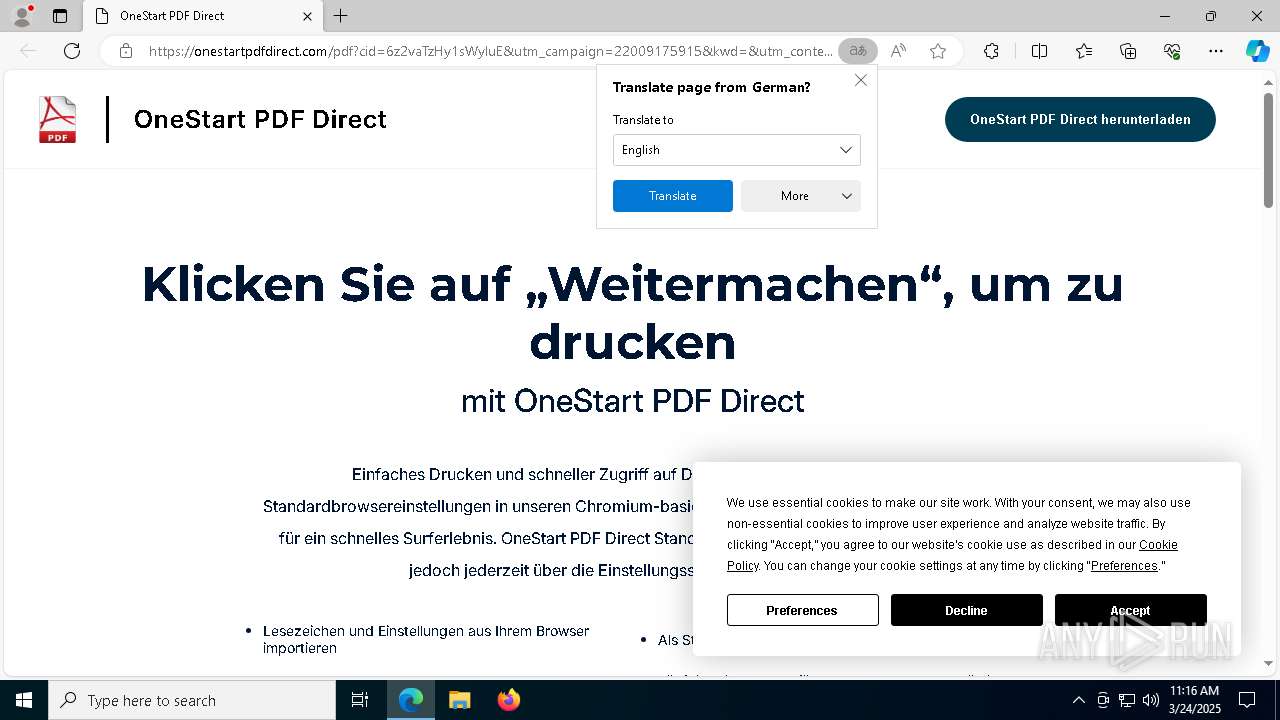Click the blue Translate button
The image size is (1280, 720).
tap(673, 196)
